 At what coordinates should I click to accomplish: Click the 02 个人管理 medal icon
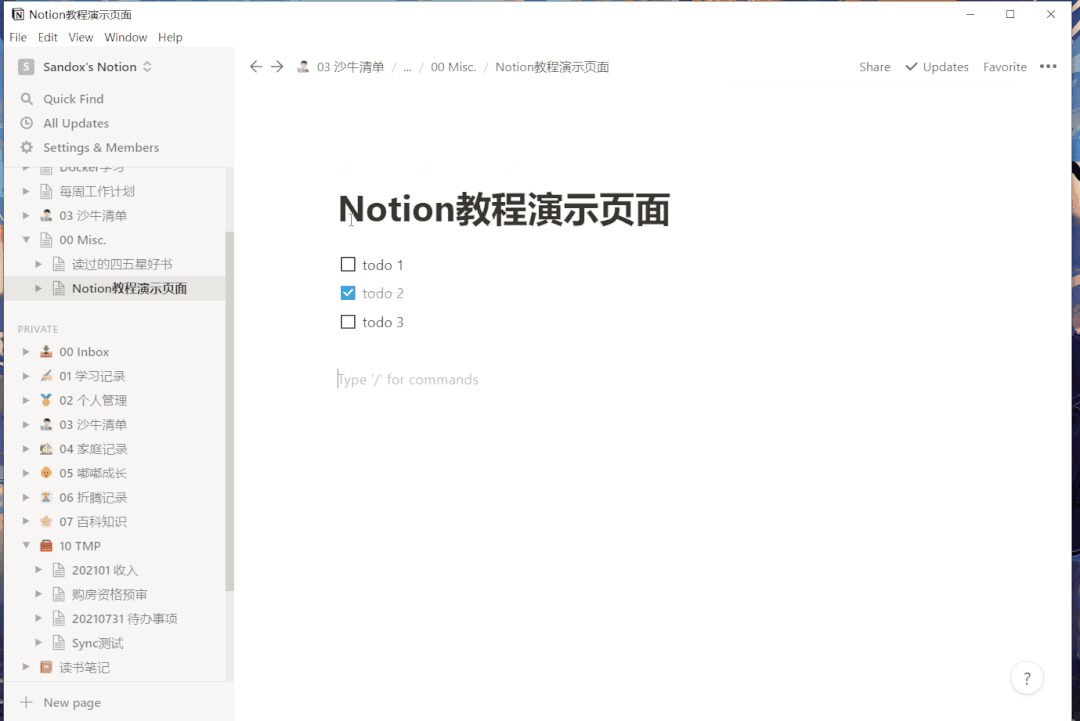click(x=46, y=400)
